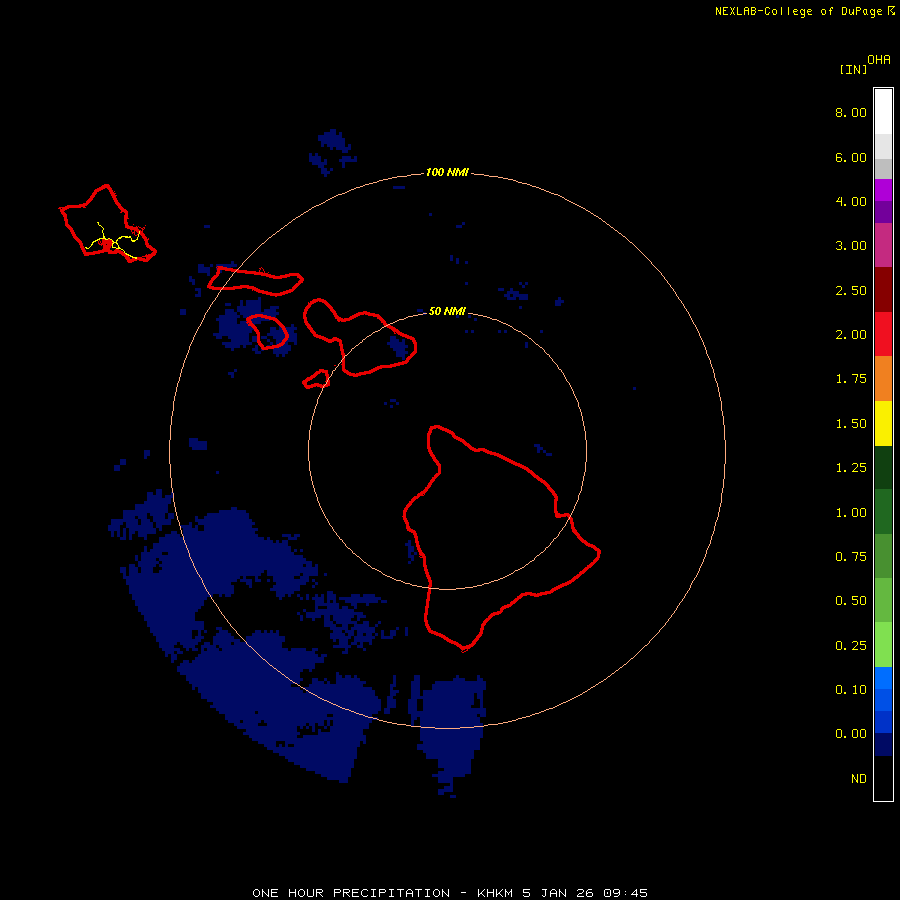Click the dark red 2.50 legend swatch
Screen dimensions: 900x900
[883, 290]
